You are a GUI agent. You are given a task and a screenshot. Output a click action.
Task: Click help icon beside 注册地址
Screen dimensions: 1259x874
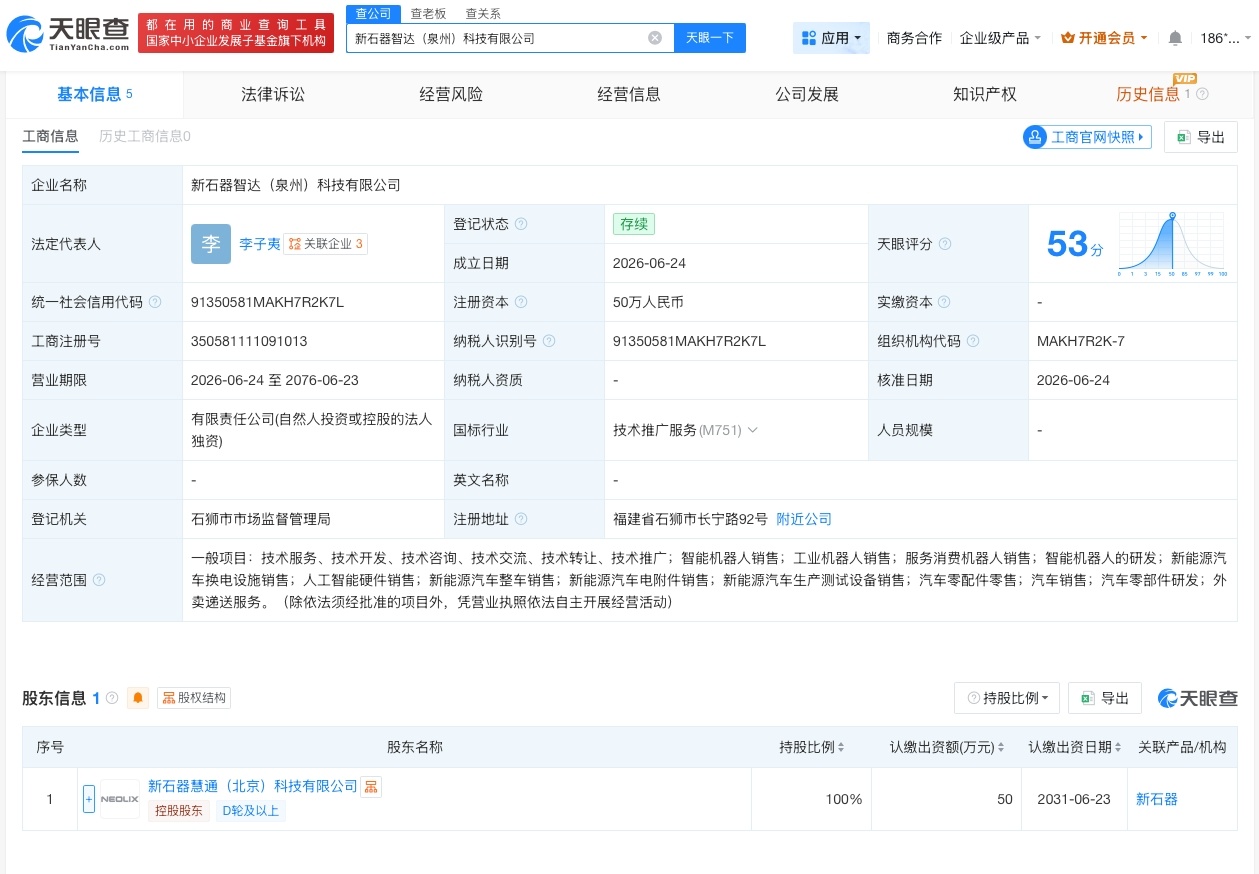click(x=521, y=519)
